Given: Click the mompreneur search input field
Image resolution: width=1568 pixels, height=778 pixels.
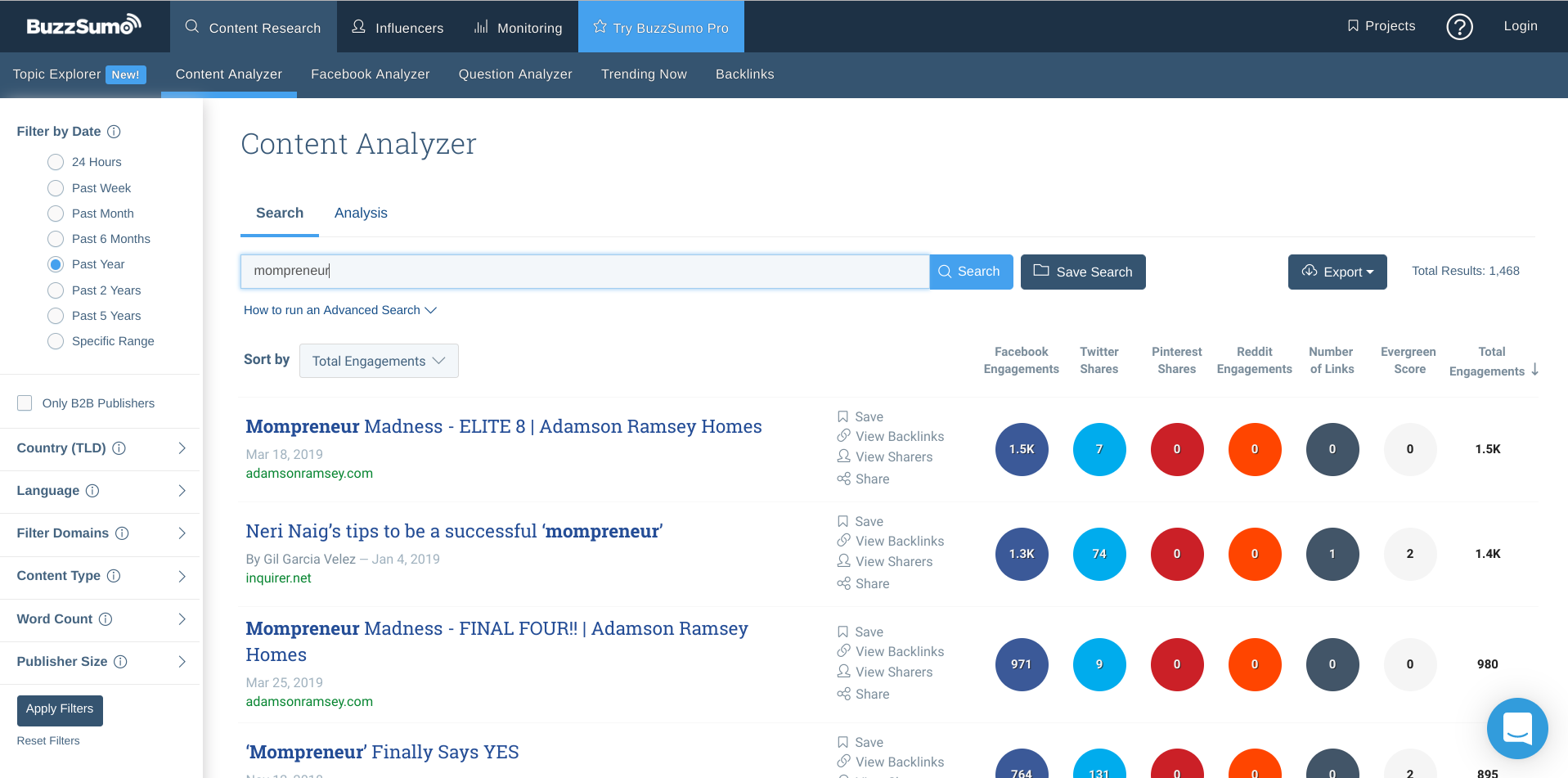Looking at the screenshot, I should pos(585,272).
